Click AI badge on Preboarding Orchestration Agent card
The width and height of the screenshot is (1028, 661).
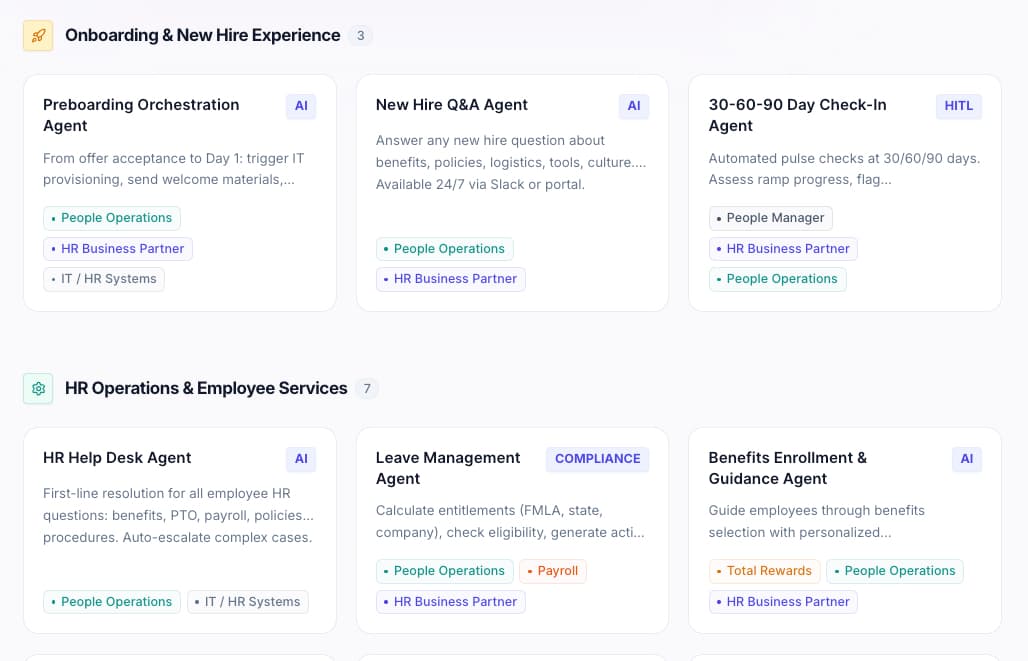click(301, 106)
